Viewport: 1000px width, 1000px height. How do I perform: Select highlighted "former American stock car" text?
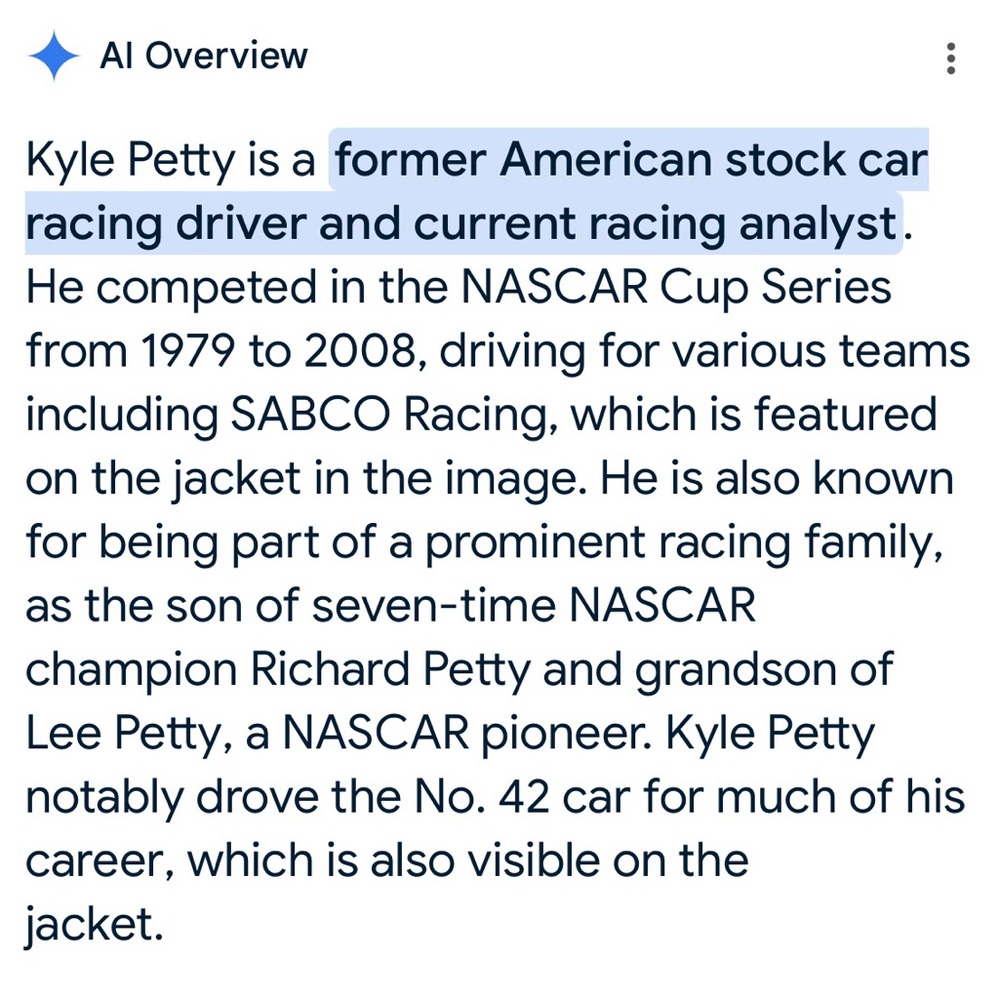point(631,159)
